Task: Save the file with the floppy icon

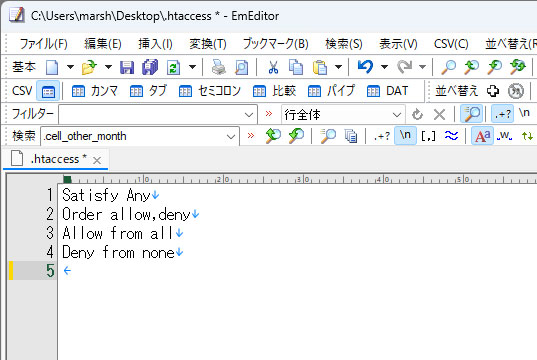Action: click(x=127, y=67)
